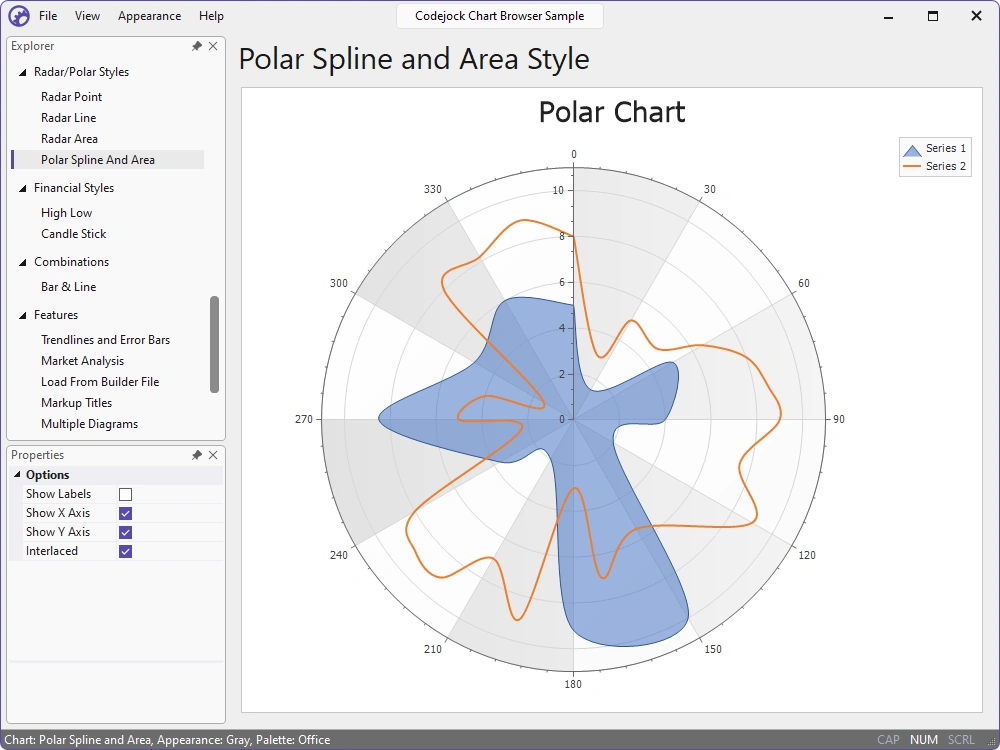The image size is (1000, 750).
Task: Click the SCRL status bar indicator
Action: pos(961,740)
